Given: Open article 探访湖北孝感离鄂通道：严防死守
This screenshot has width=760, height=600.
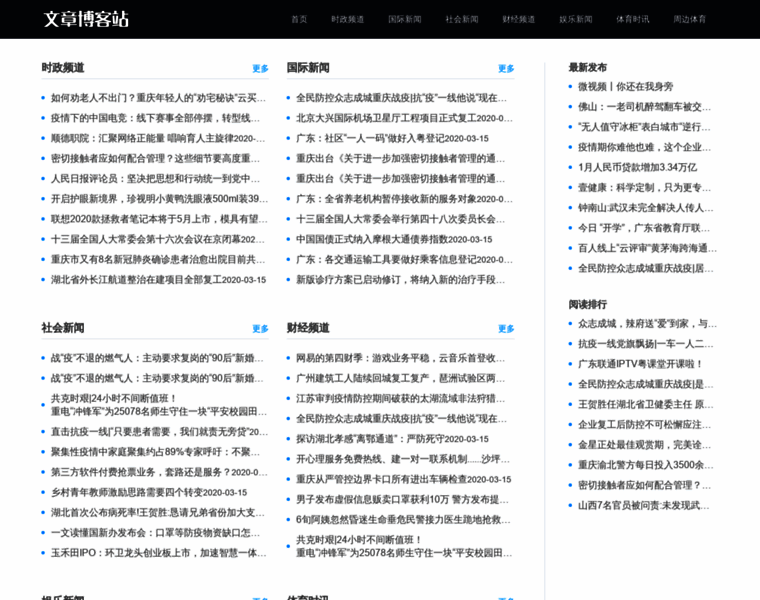Looking at the screenshot, I should coord(393,439).
